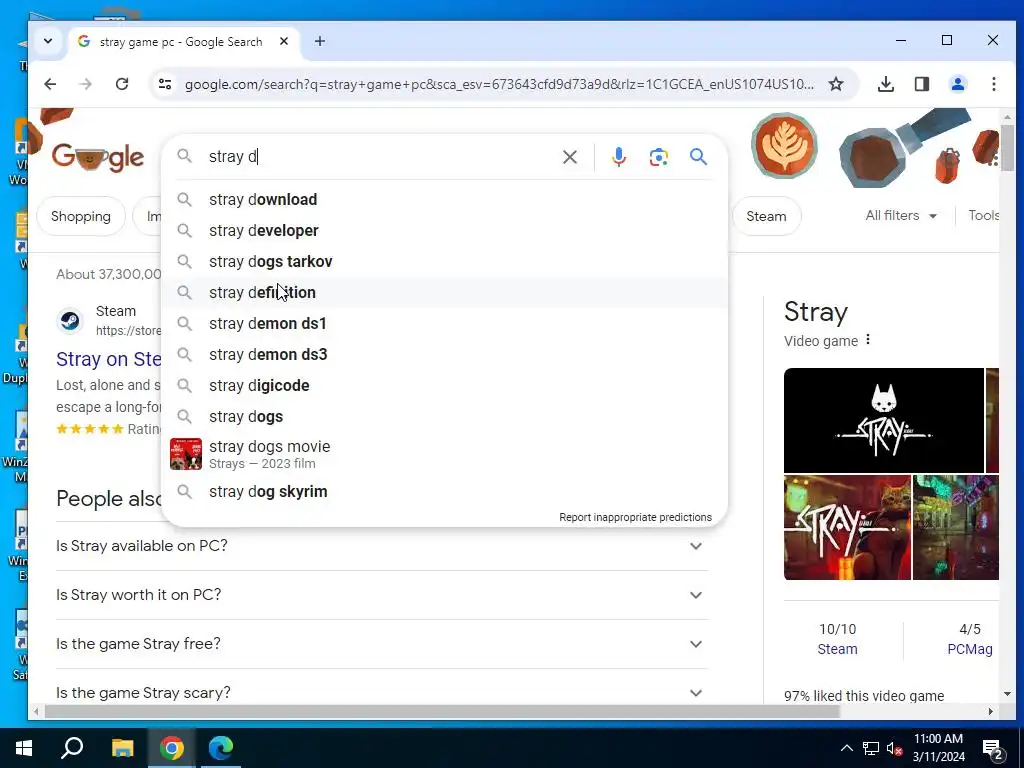Open the All filters dropdown
1024x768 pixels.
click(901, 216)
